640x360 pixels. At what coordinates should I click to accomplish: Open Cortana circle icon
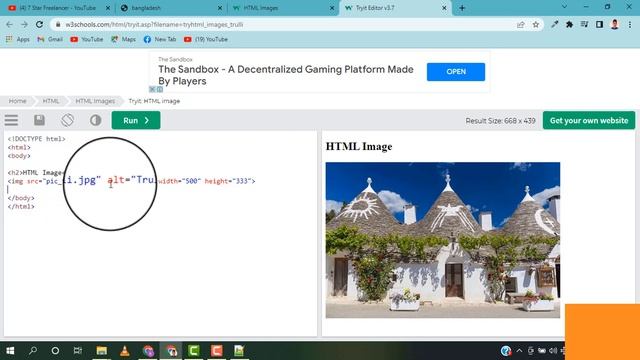click(x=55, y=351)
